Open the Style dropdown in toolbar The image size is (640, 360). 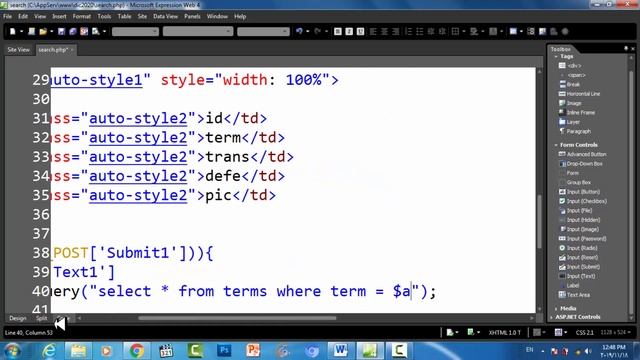135,31
